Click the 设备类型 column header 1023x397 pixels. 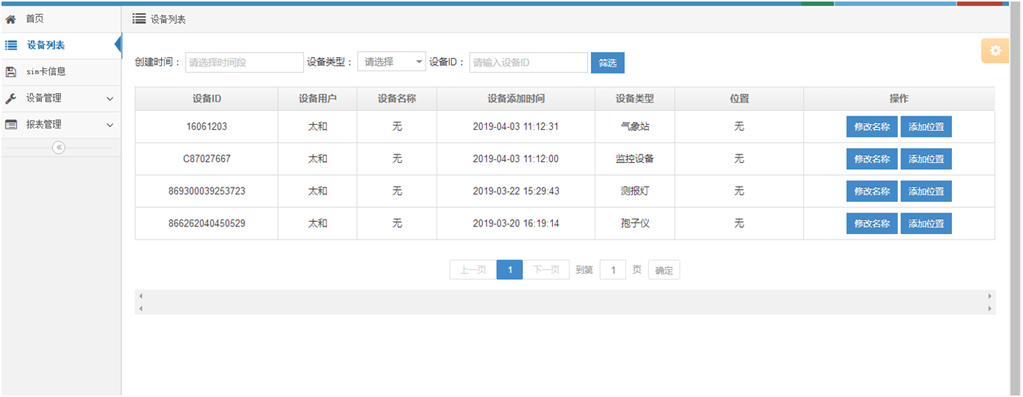click(x=635, y=99)
